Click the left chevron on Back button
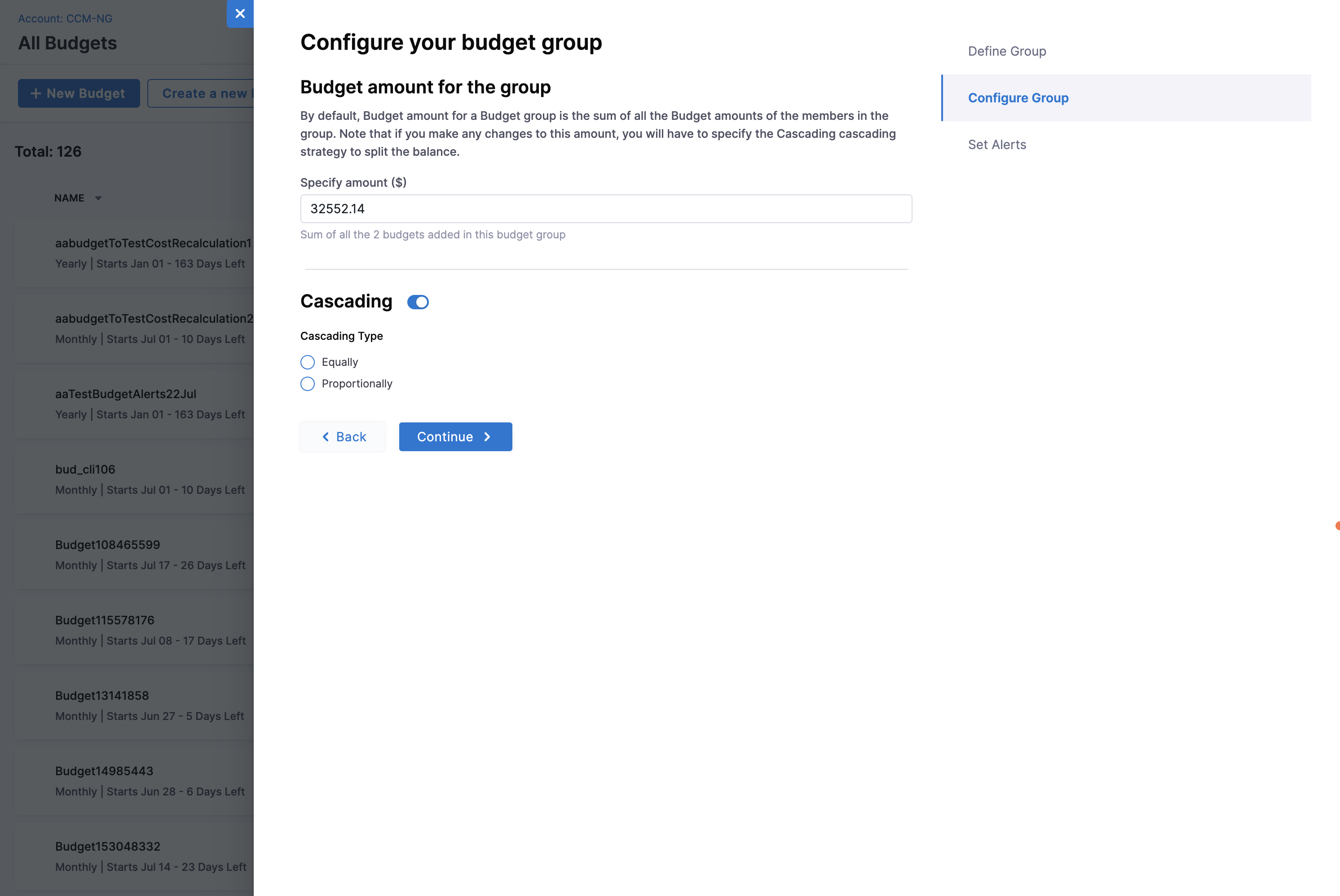The width and height of the screenshot is (1340, 896). pos(326,437)
